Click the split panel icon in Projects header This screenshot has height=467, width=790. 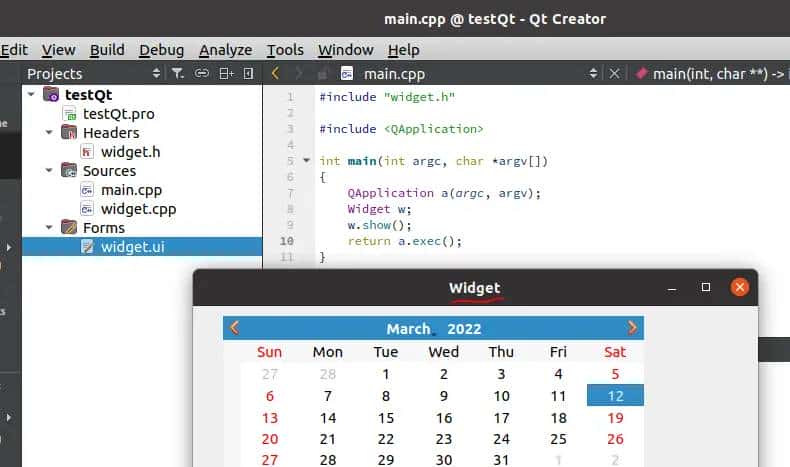point(226,74)
